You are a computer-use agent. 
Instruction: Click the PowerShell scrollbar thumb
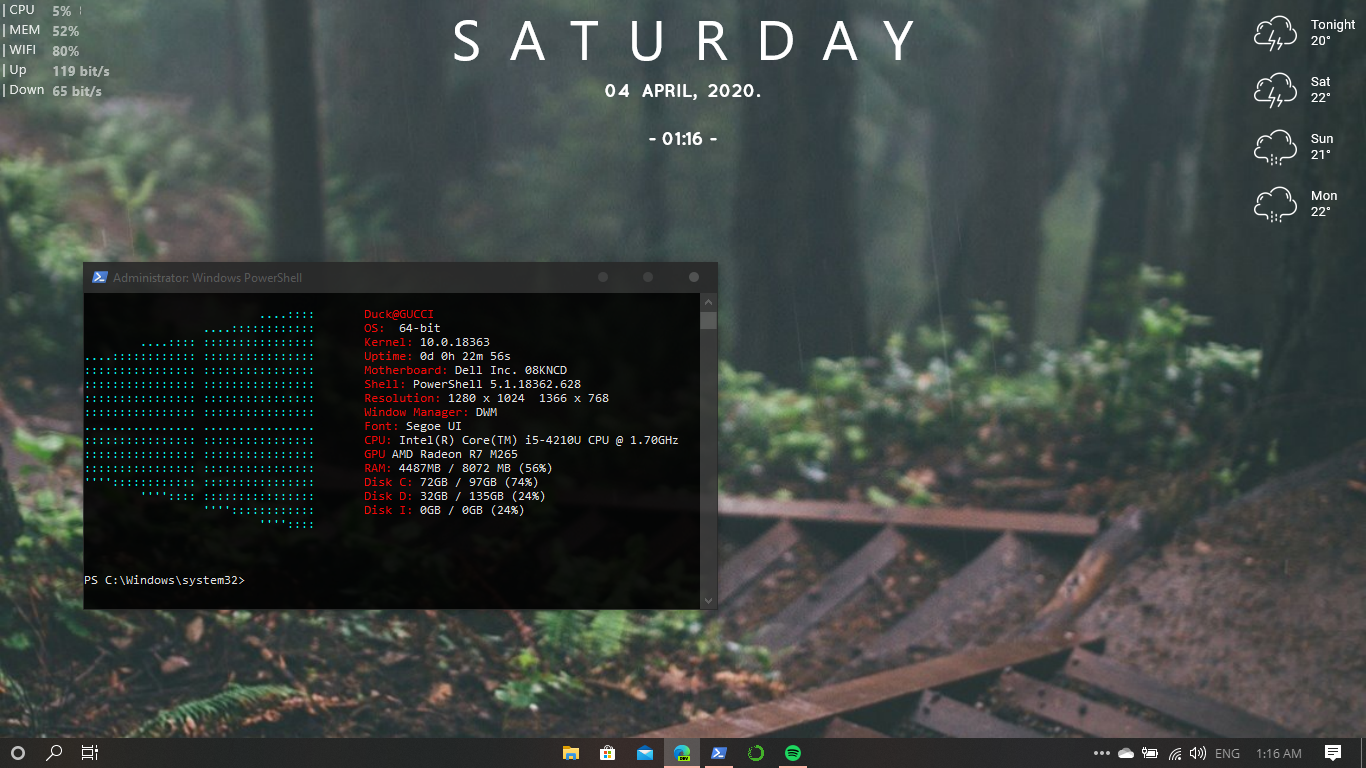(709, 320)
